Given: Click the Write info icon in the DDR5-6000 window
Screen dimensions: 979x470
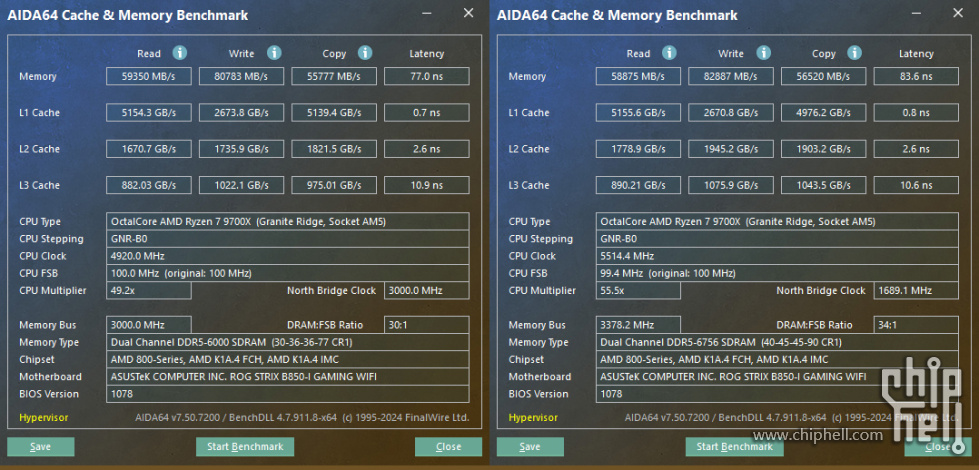Looking at the screenshot, I should (x=274, y=53).
